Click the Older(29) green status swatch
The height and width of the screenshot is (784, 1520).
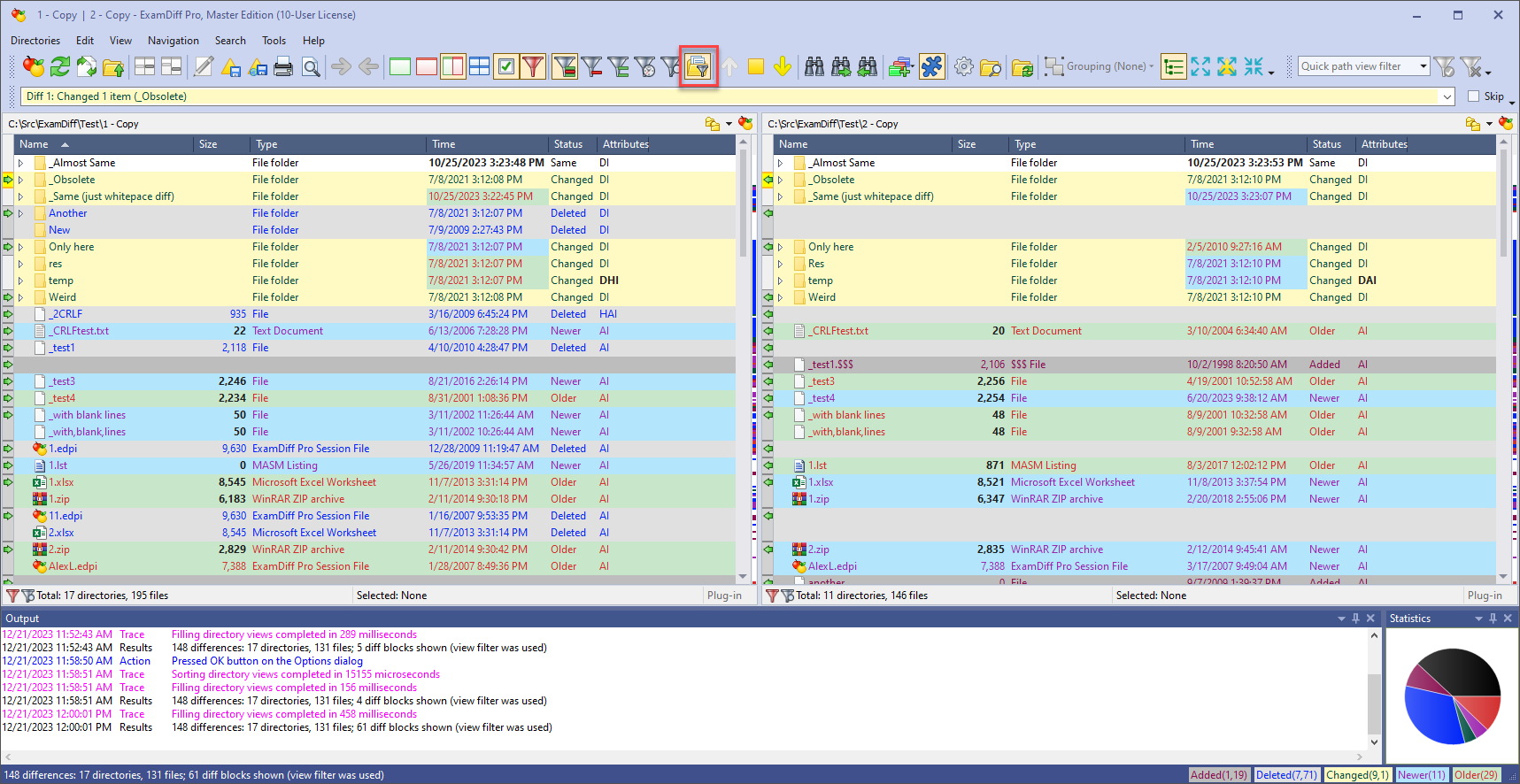point(1476,775)
